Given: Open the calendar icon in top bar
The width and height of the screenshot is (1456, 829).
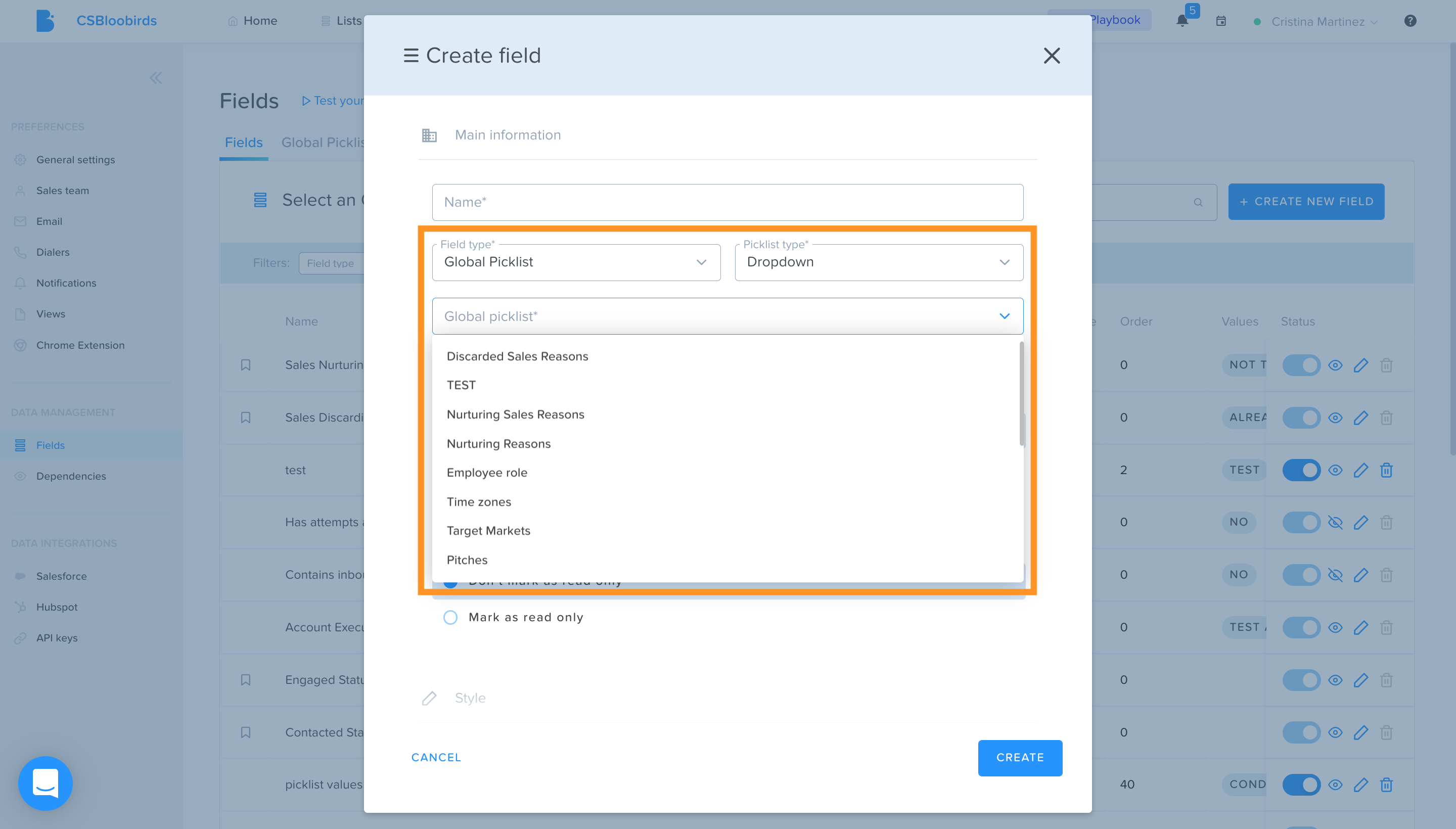Looking at the screenshot, I should pyautogui.click(x=1221, y=21).
